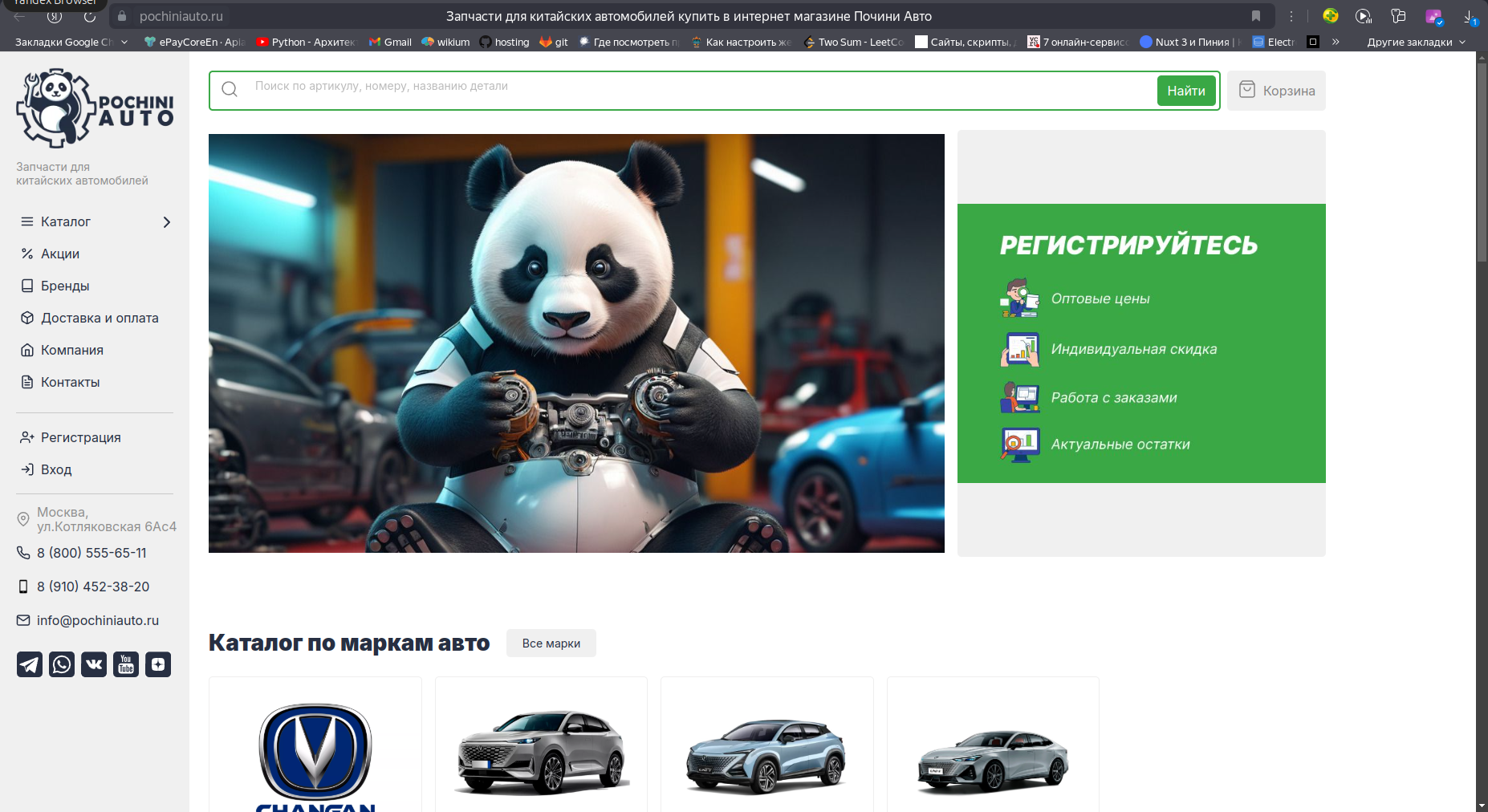
Task: Open the Telegram social link
Action: pyautogui.click(x=30, y=664)
